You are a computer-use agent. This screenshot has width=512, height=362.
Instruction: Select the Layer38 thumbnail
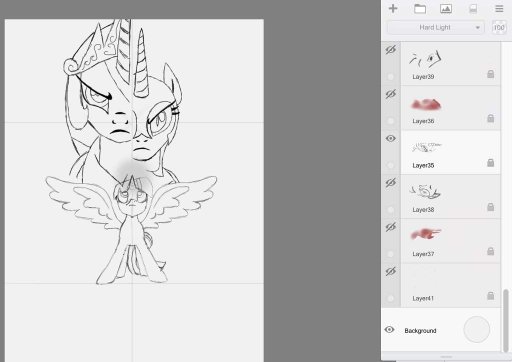click(x=425, y=191)
